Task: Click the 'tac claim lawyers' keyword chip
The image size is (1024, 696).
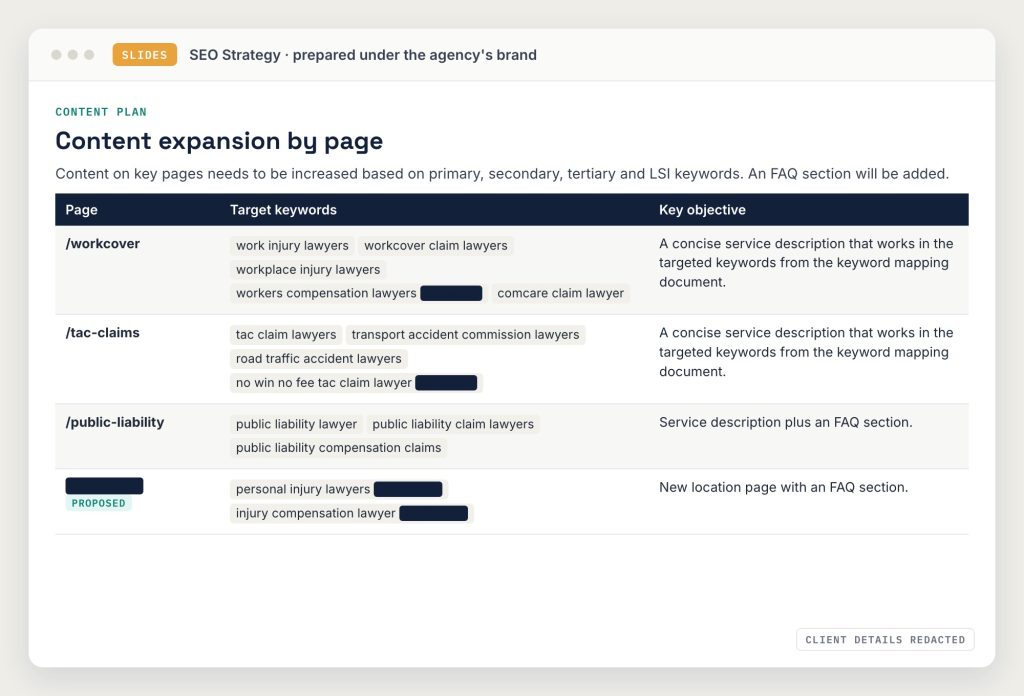Action: pyautogui.click(x=286, y=334)
